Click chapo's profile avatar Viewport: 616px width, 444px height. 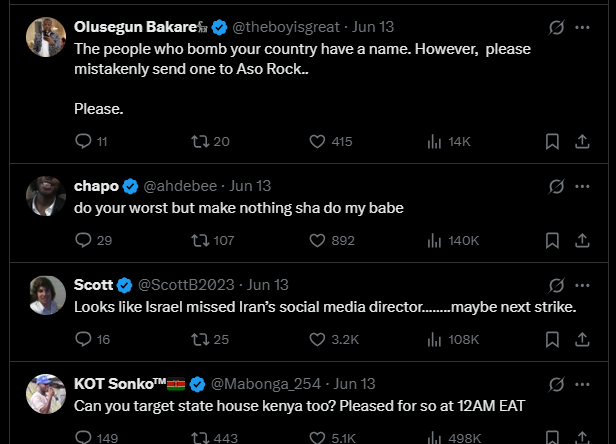click(x=46, y=196)
